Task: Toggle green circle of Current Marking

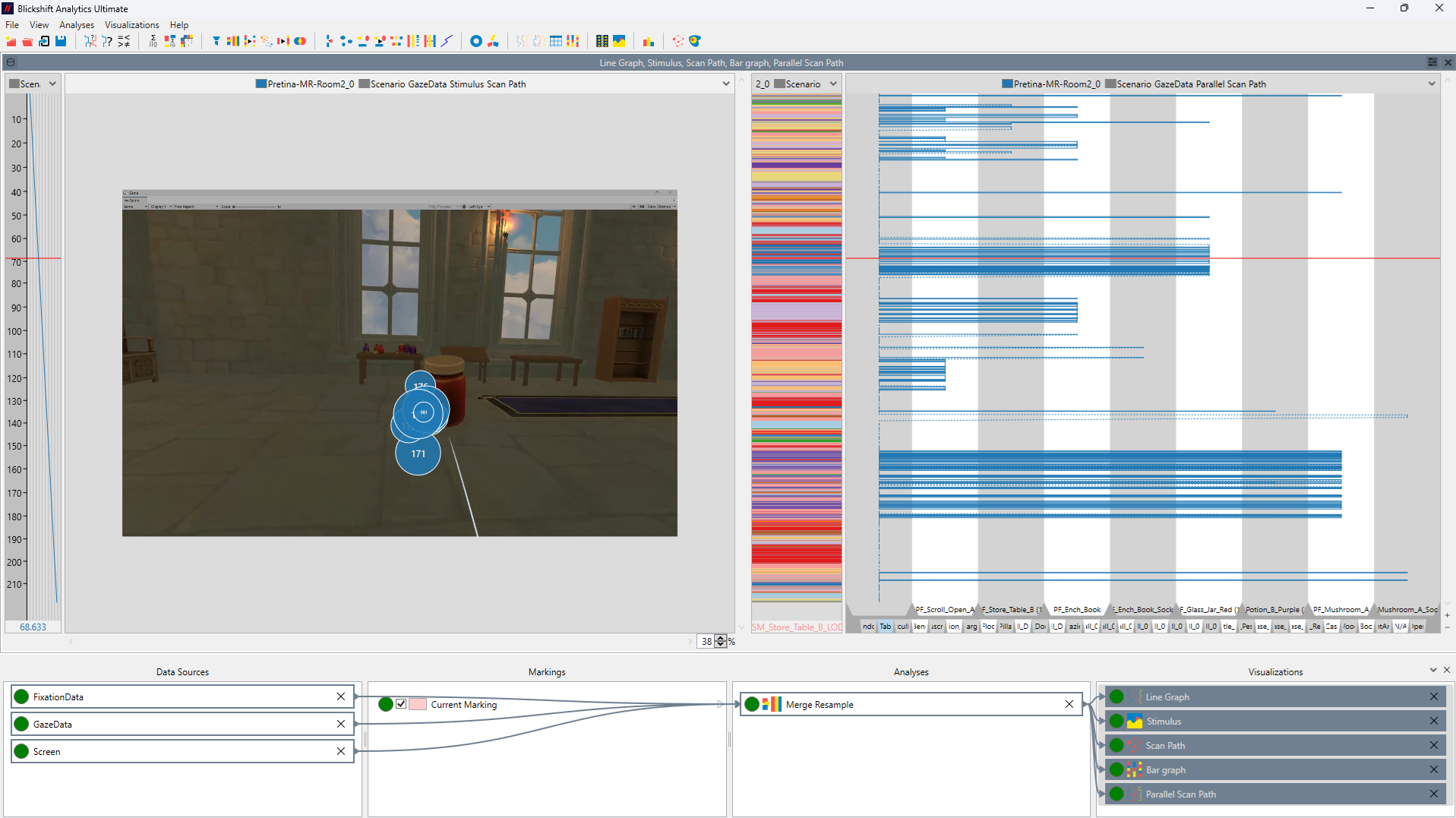Action: click(x=386, y=704)
